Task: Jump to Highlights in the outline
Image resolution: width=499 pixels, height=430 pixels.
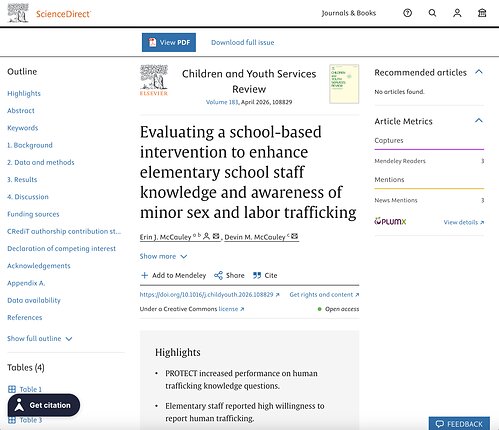Action: pyautogui.click(x=24, y=94)
